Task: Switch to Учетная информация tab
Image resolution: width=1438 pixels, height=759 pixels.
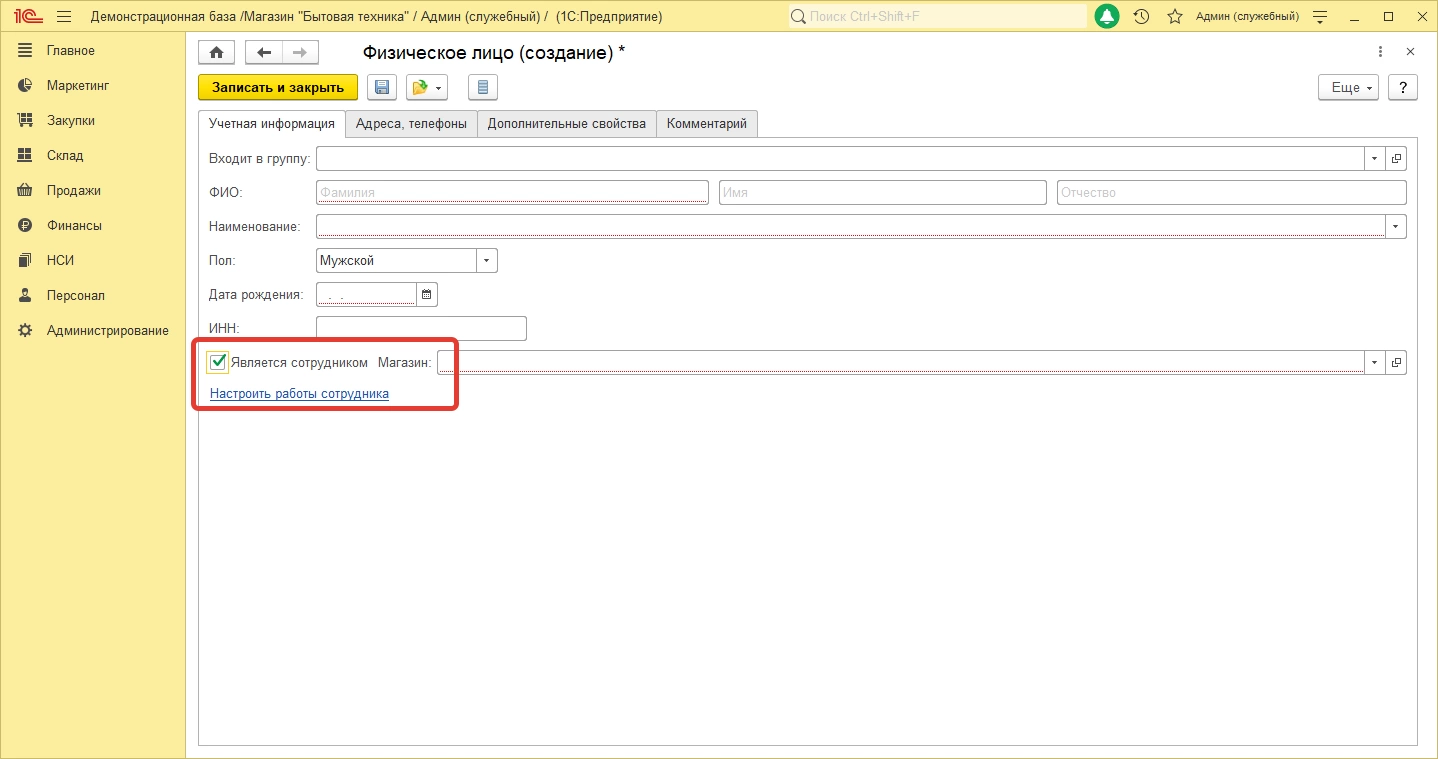Action: 272,124
